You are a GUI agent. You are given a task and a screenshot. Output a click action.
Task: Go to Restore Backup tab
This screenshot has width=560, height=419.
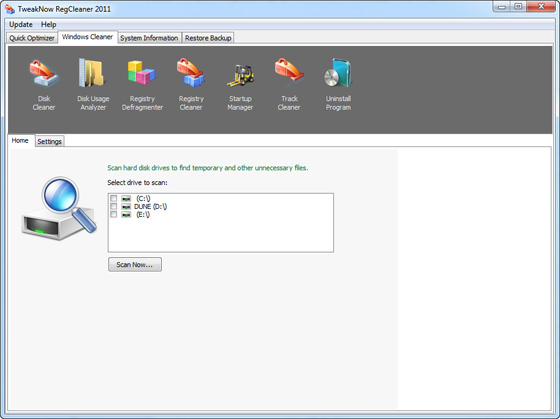click(x=208, y=38)
